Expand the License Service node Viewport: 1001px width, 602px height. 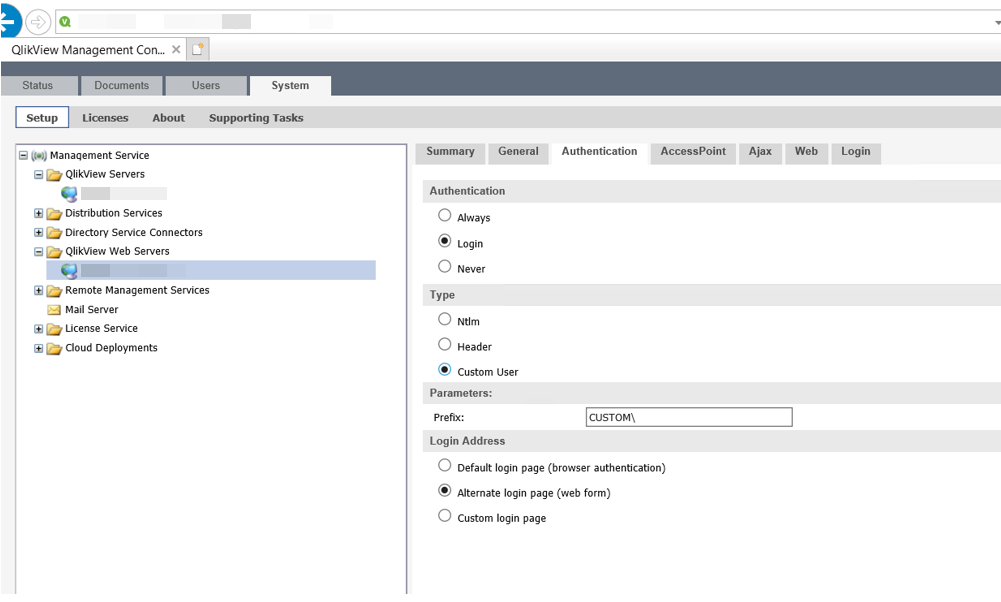[x=38, y=328]
